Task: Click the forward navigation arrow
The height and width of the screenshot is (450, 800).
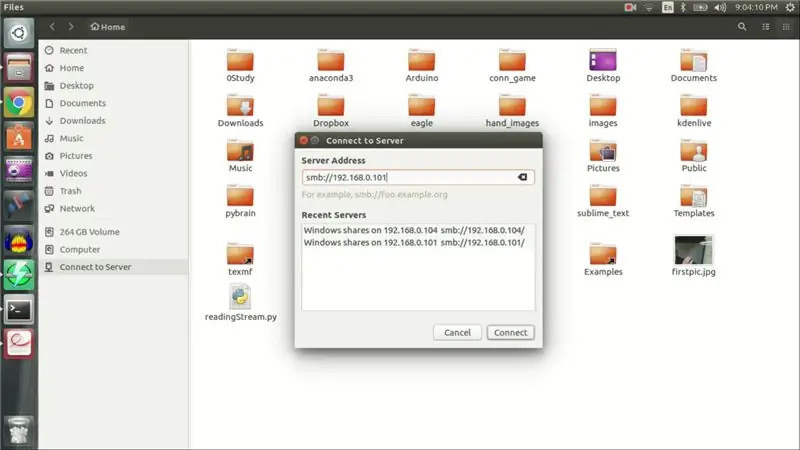Action: click(71, 27)
